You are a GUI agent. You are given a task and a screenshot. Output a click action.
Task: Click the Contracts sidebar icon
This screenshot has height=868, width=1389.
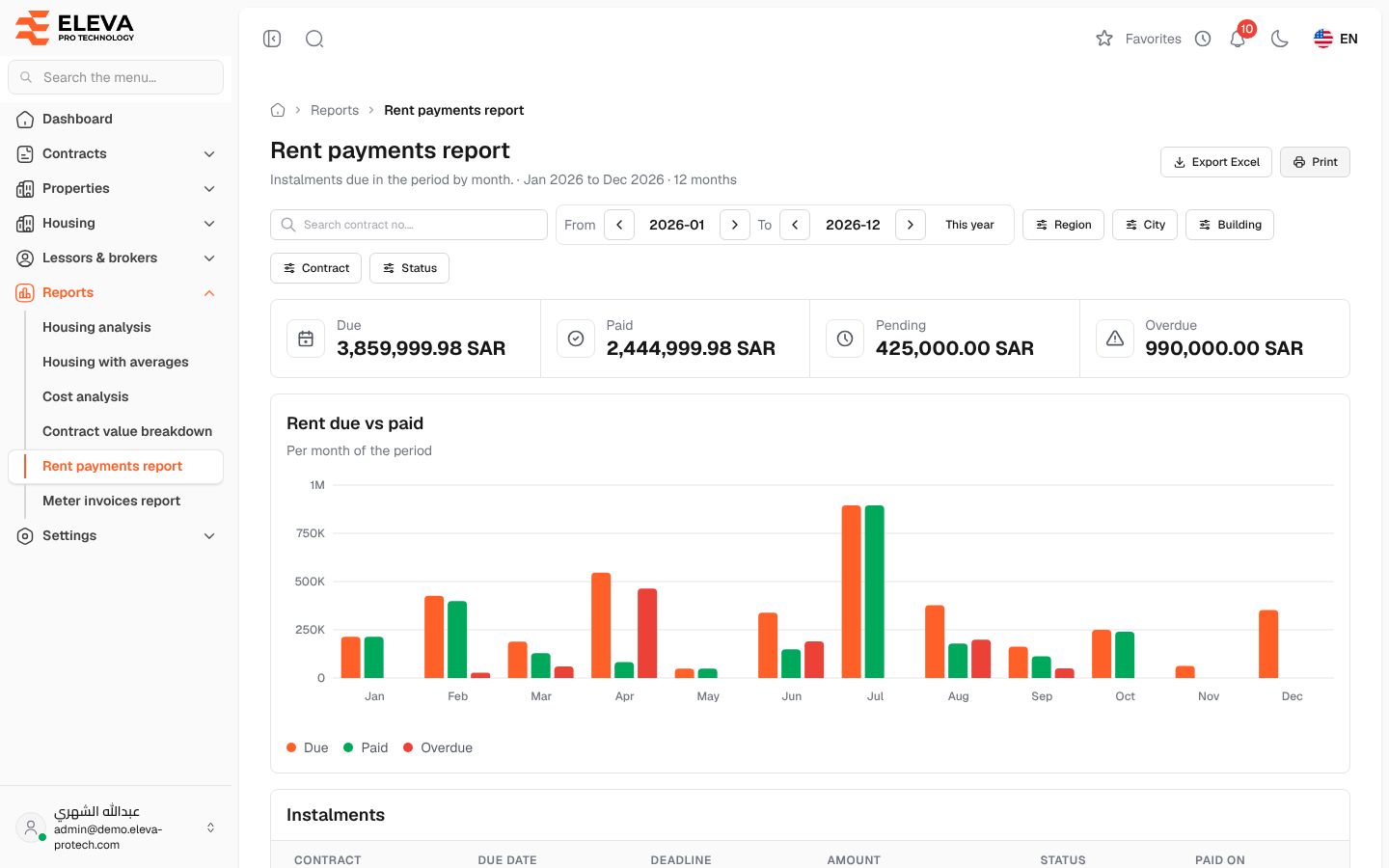(x=25, y=154)
